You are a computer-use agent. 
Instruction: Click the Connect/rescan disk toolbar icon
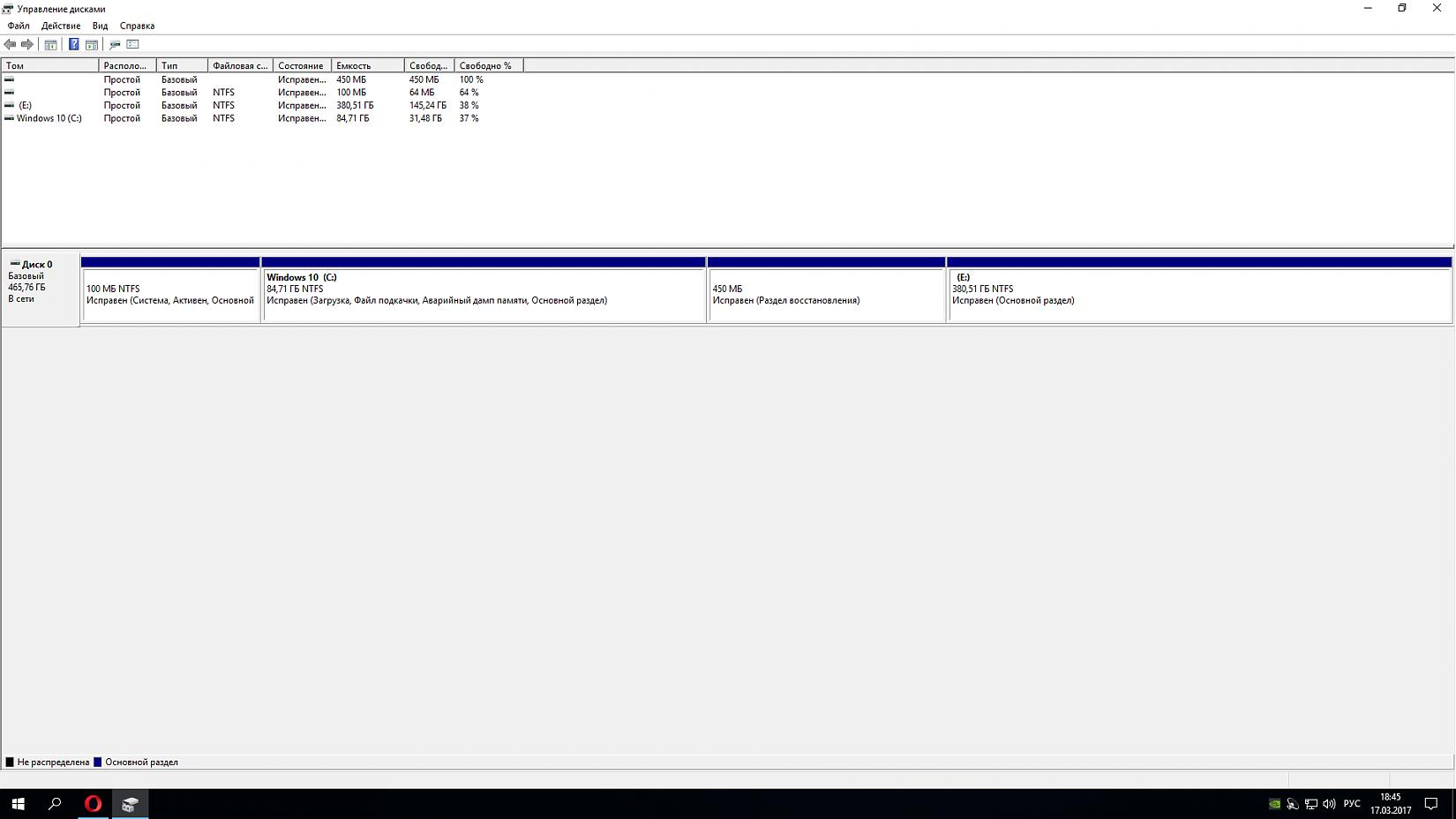(x=115, y=44)
